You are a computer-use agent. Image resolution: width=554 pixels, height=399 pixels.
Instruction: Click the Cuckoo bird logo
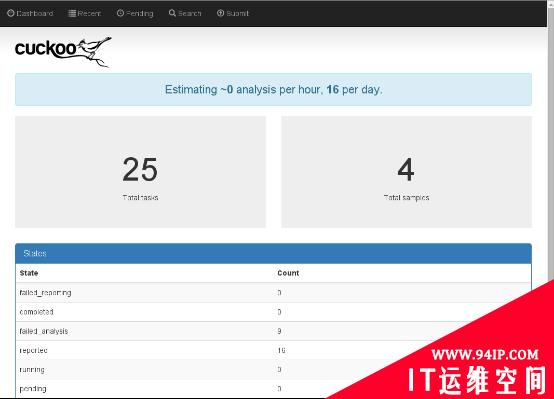[x=63, y=51]
